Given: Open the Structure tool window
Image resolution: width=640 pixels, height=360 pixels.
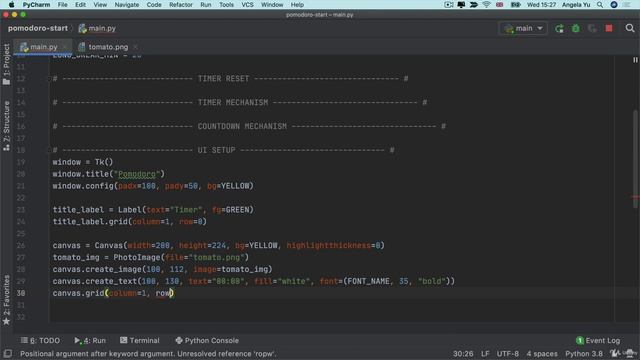Looking at the screenshot, I should click(x=7, y=126).
